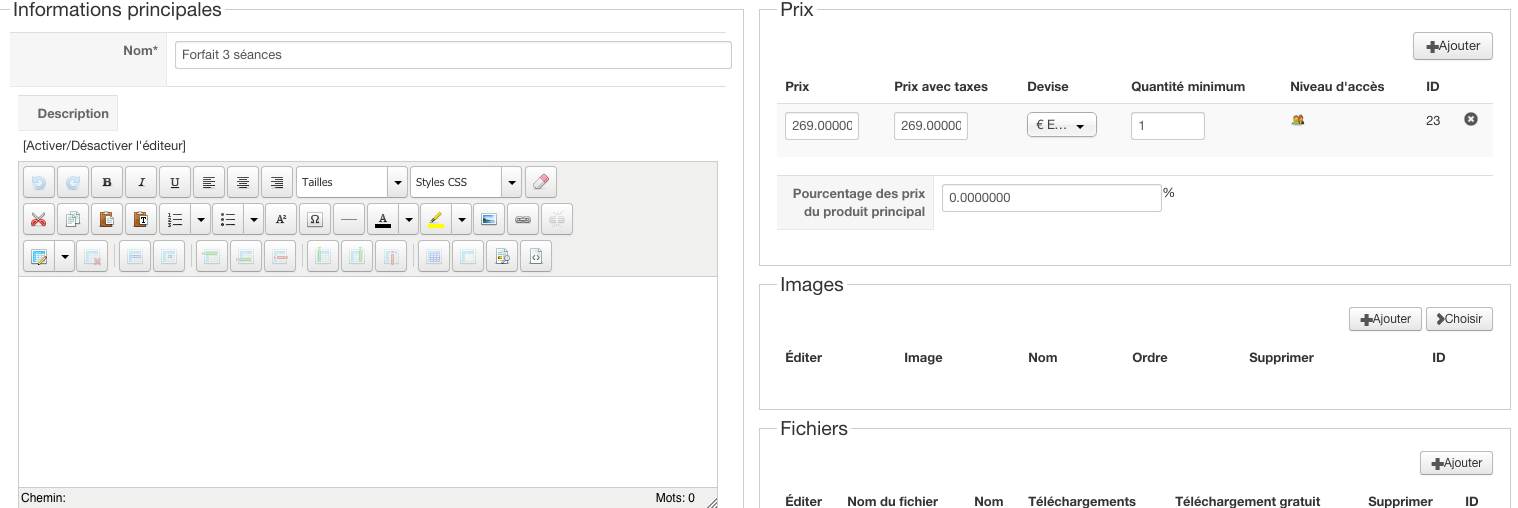Toggle bold formatting in the editor
Image resolution: width=1518 pixels, height=508 pixels.
107,183
